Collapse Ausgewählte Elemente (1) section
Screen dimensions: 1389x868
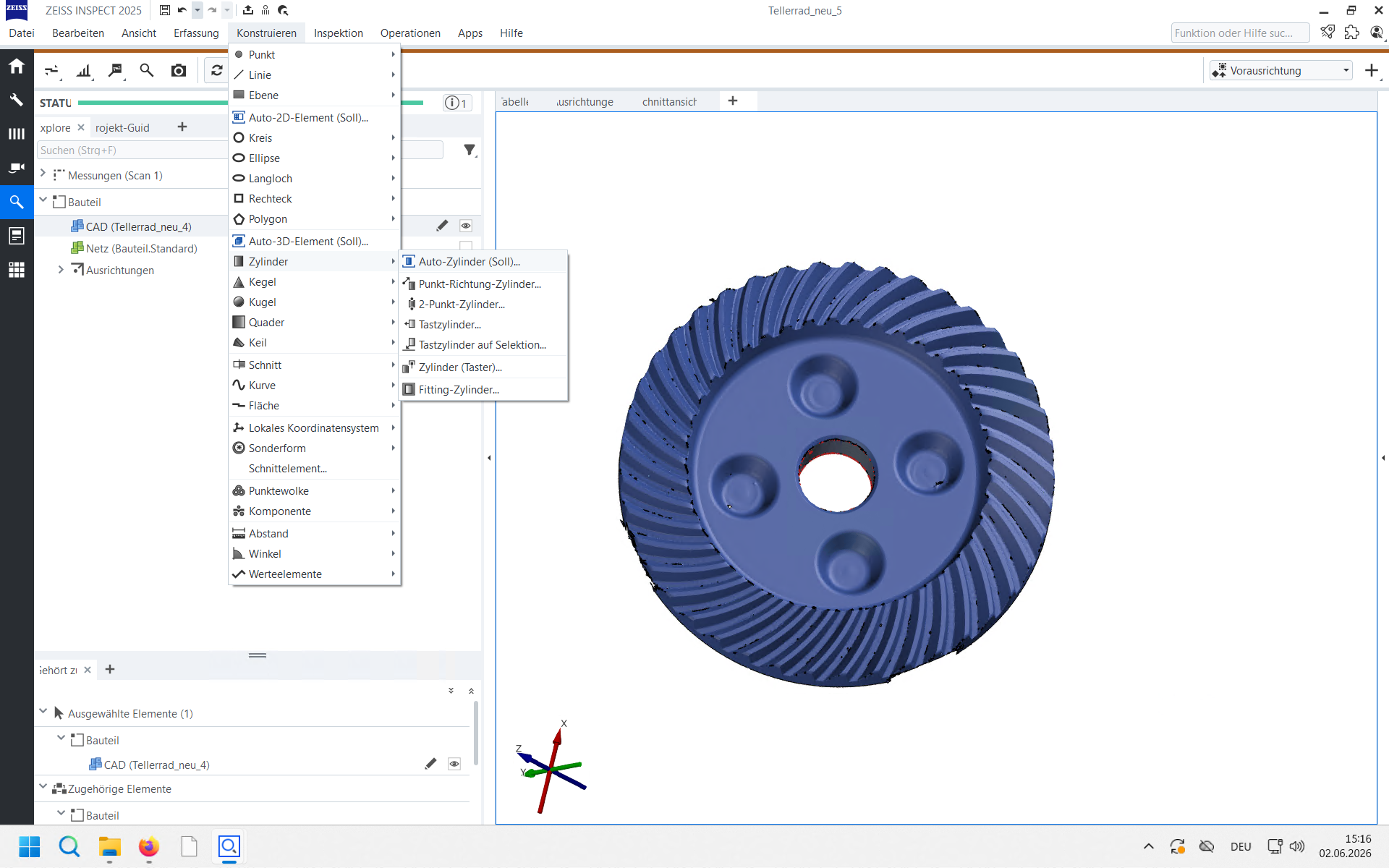click(43, 712)
